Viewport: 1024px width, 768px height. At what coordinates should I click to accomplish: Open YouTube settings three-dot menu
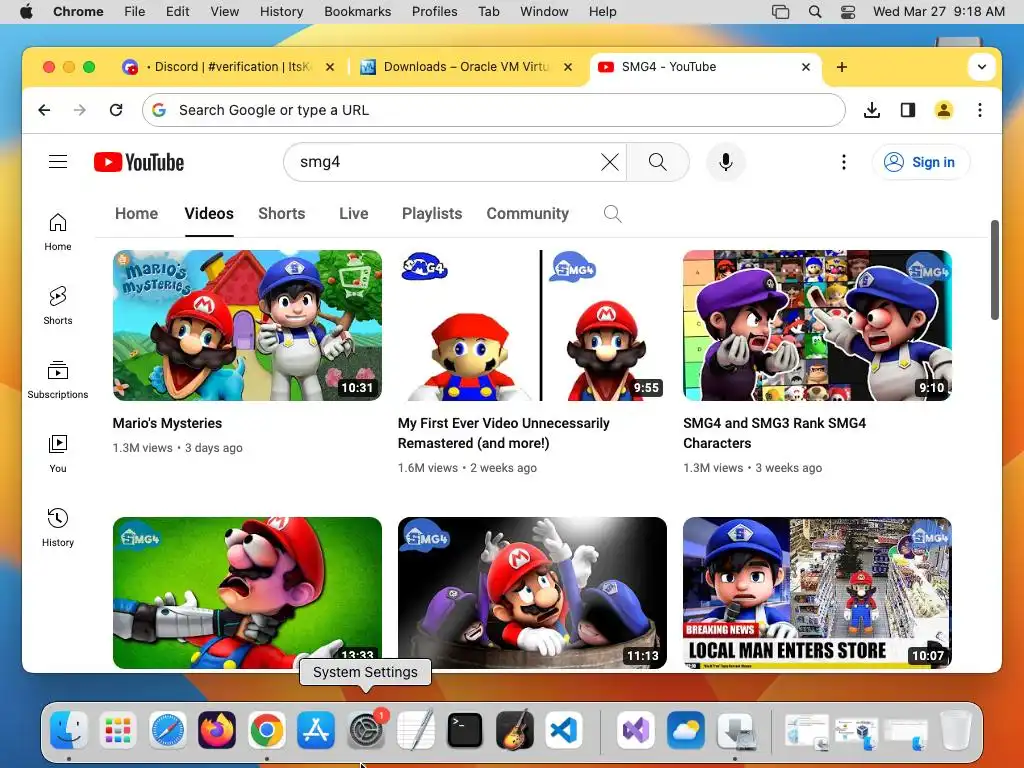click(844, 162)
